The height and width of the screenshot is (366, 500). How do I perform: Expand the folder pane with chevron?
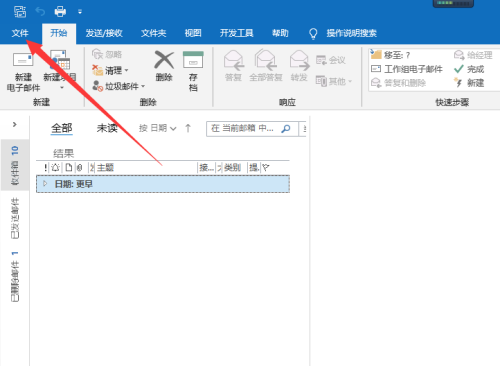(x=14, y=124)
